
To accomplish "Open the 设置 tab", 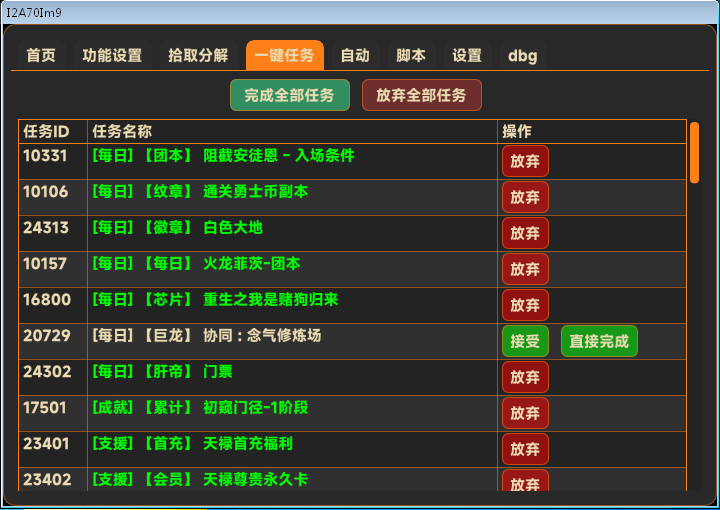I will point(467,56).
